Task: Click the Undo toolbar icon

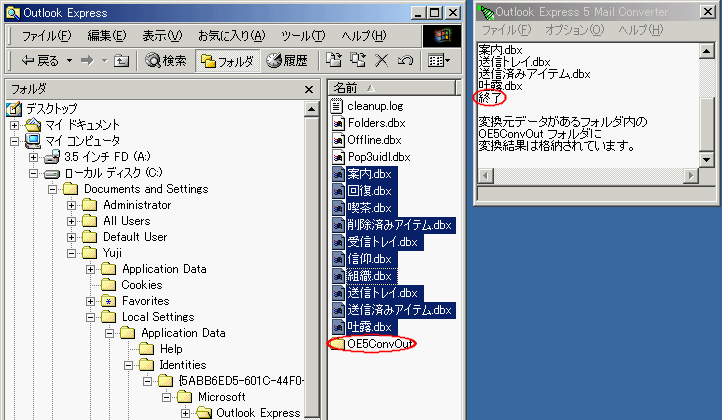Action: point(404,61)
